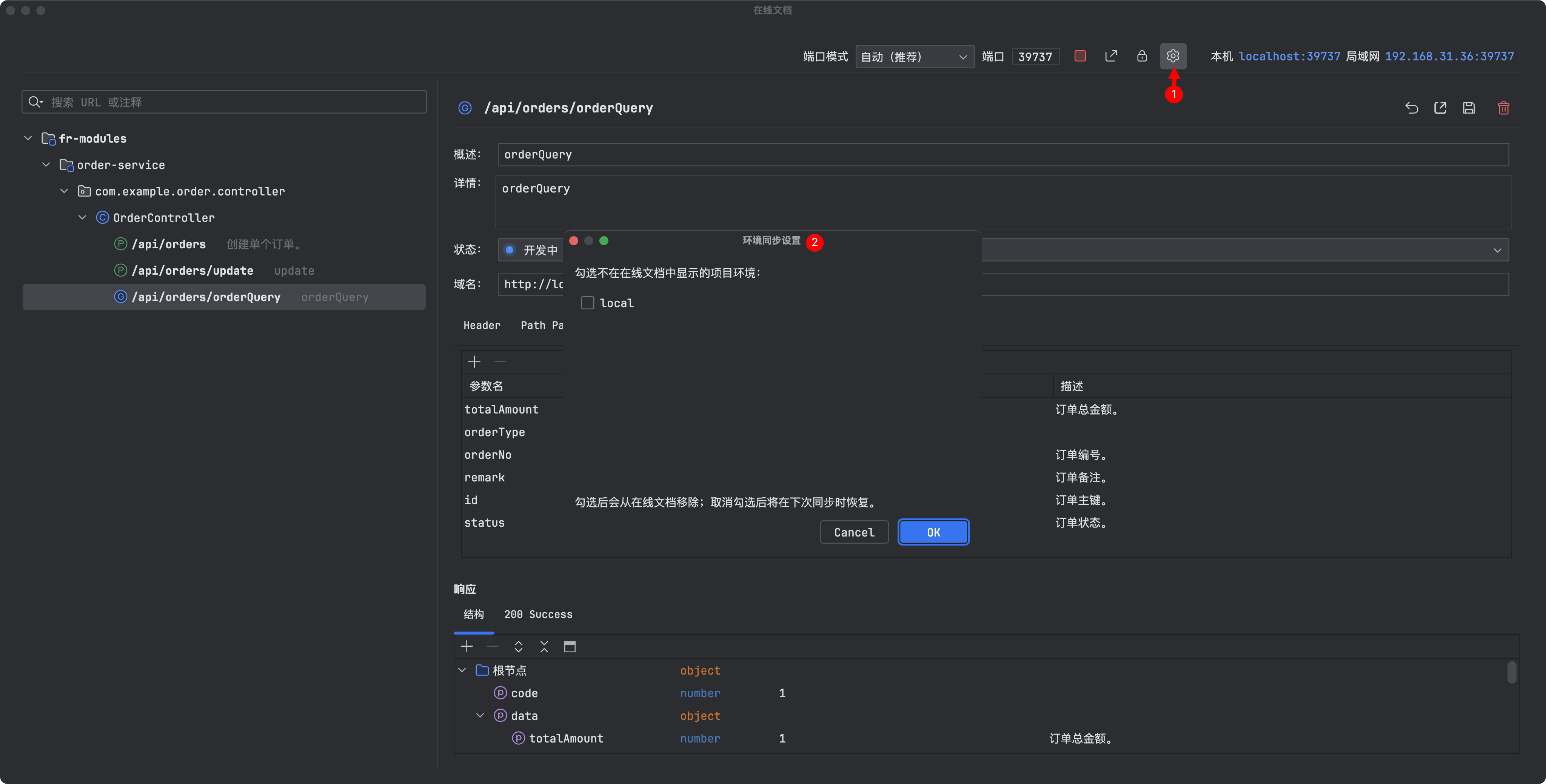Viewport: 1546px width, 784px height.
Task: Collapse the data object node
Action: pos(480,716)
